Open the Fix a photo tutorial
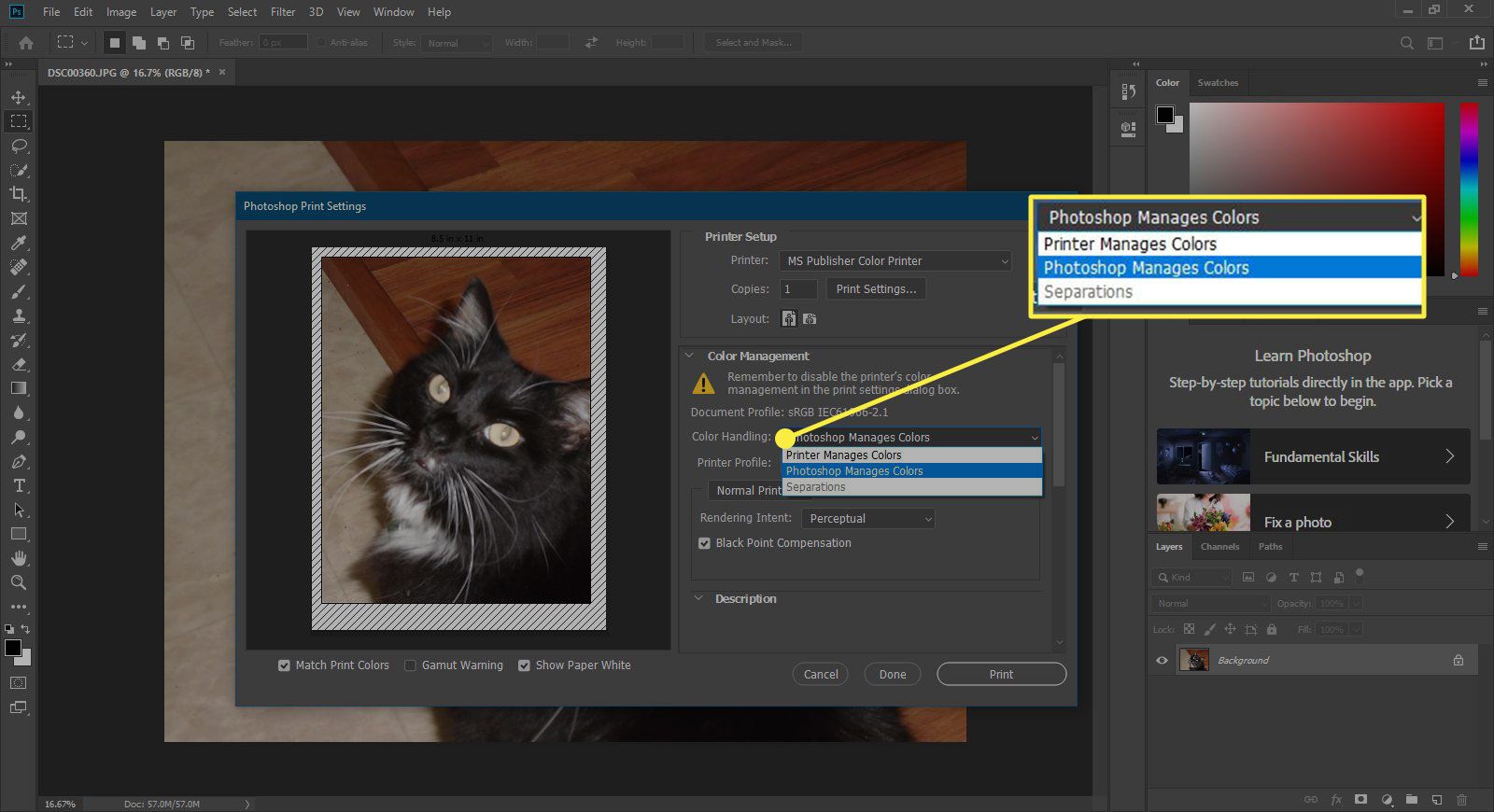Screen dimensions: 1494x812 [x=1313, y=512]
